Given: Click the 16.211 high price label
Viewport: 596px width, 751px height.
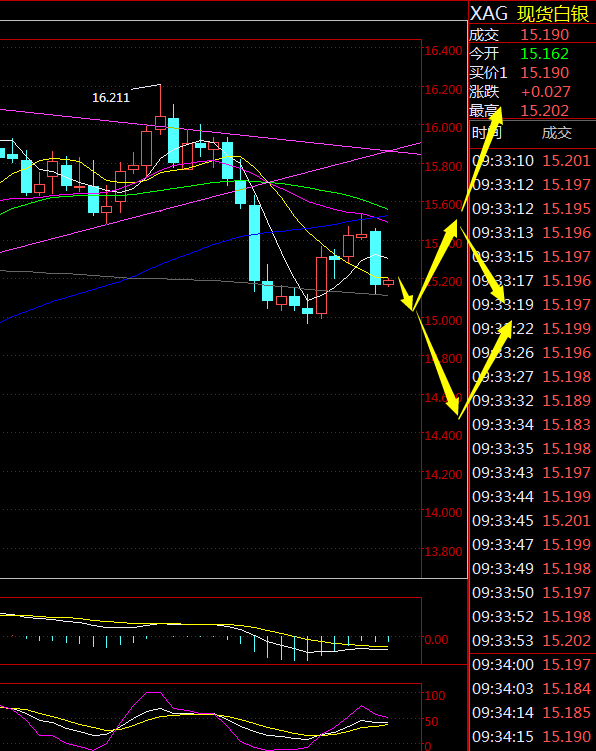Looking at the screenshot, I should [111, 98].
